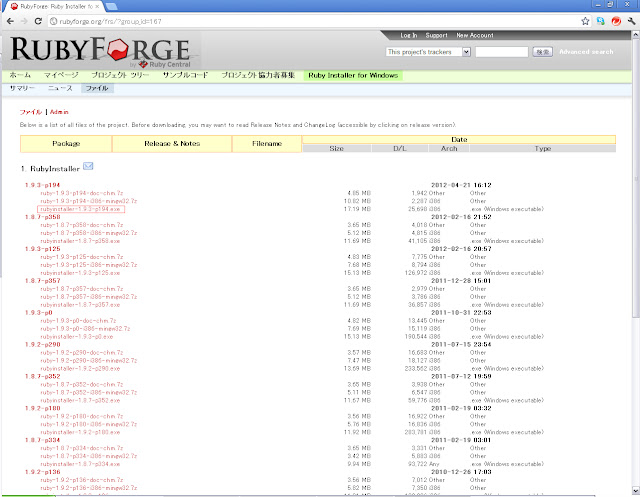
Task: Open サンプルコード tab
Action: tap(185, 75)
